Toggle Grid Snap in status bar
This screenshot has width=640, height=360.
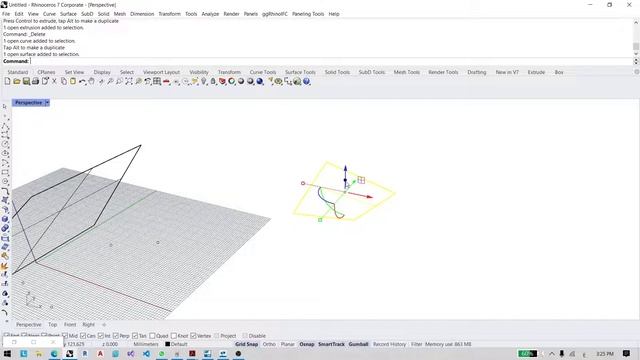click(247, 344)
